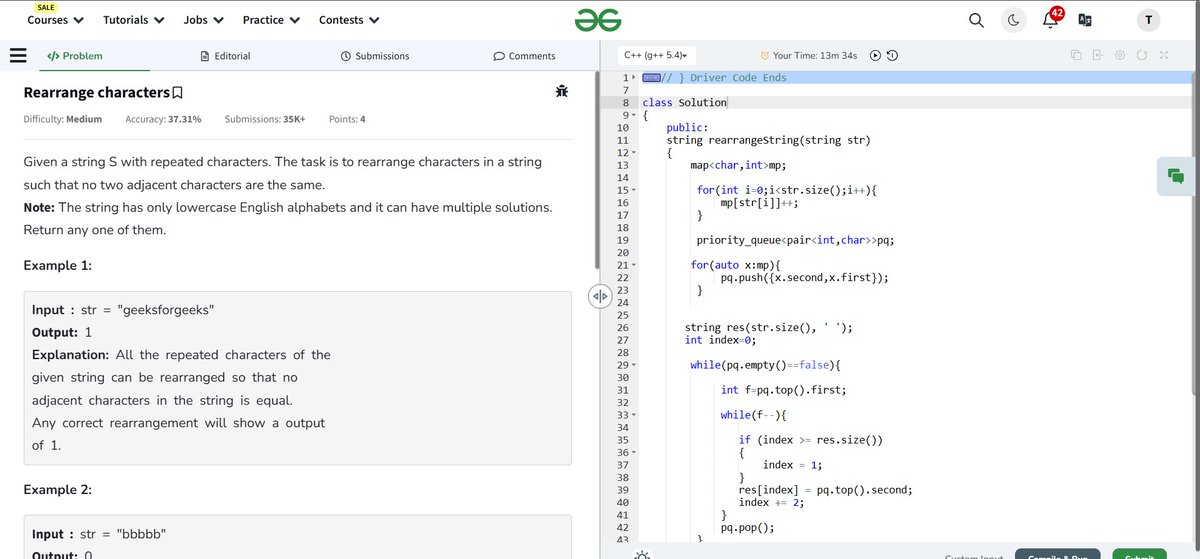Expand the Jobs menu
Viewport: 1200px width, 559px height.
pyautogui.click(x=203, y=20)
